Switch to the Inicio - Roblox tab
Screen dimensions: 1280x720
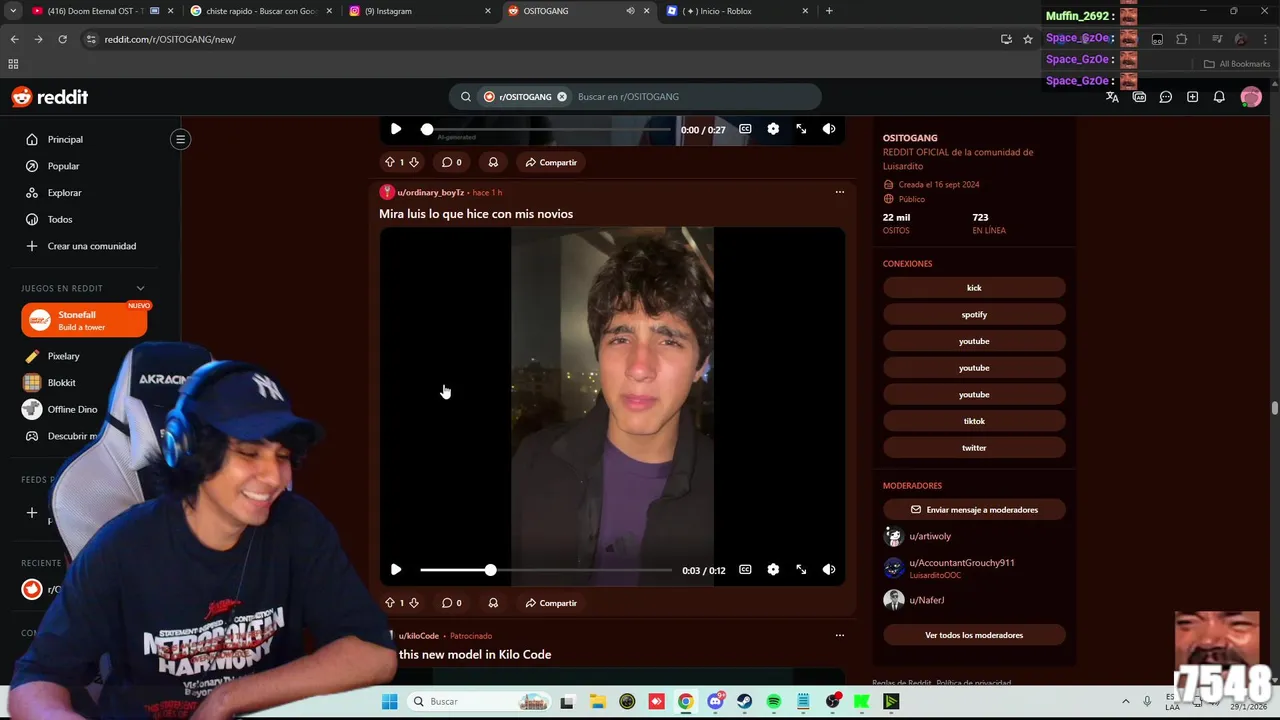[738, 11]
